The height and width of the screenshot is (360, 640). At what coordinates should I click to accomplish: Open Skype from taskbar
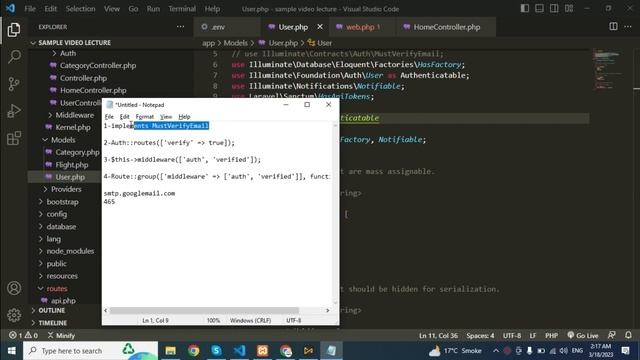point(216,351)
